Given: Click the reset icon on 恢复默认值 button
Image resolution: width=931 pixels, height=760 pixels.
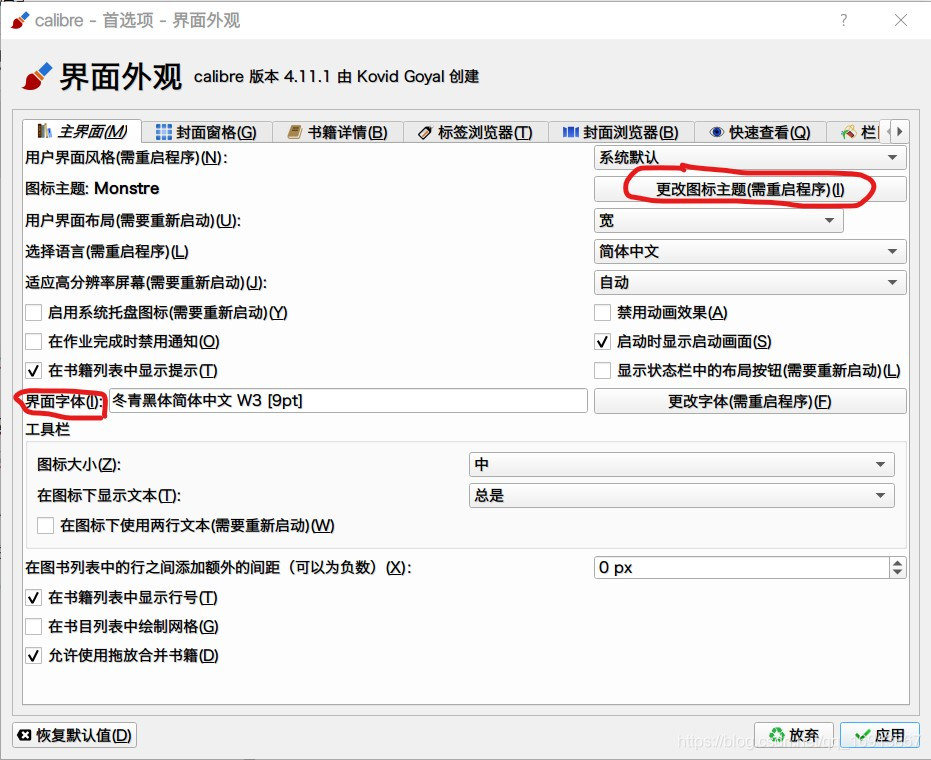Looking at the screenshot, I should coord(24,735).
